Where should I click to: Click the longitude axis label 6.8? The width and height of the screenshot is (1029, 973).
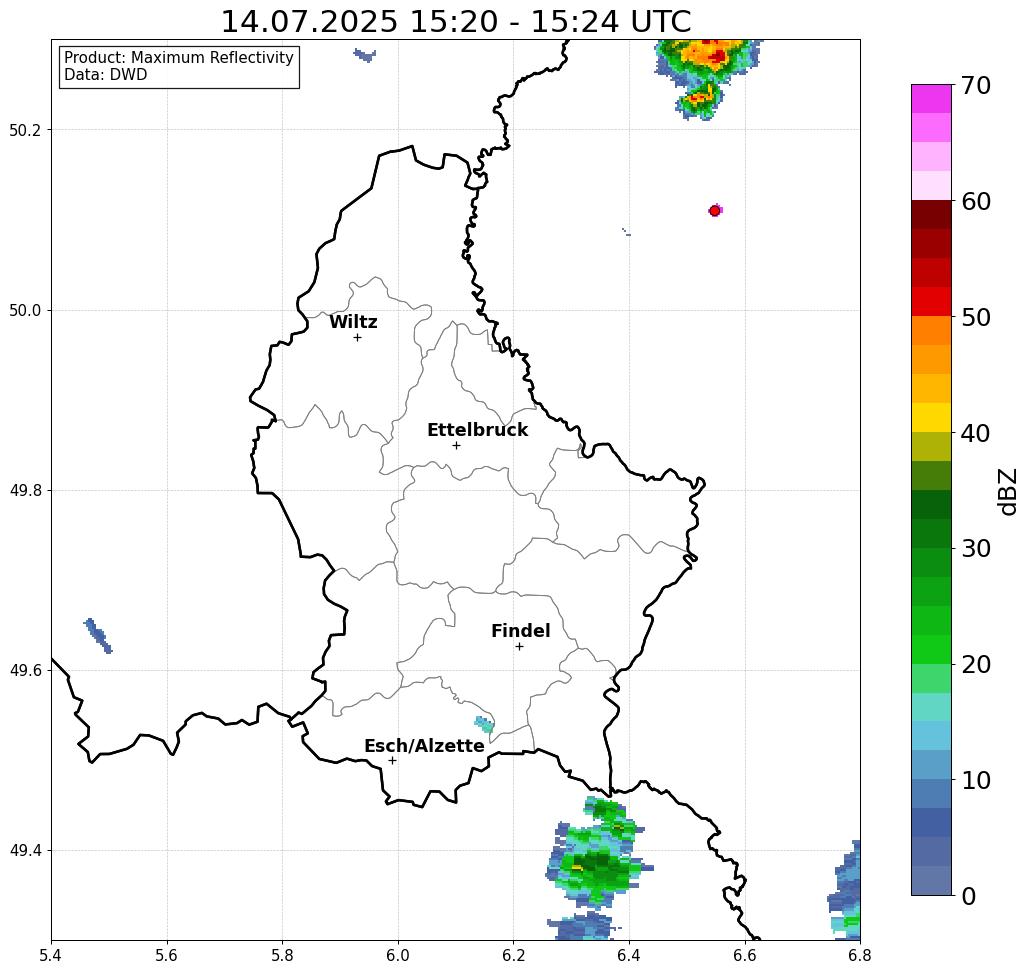coord(860,955)
